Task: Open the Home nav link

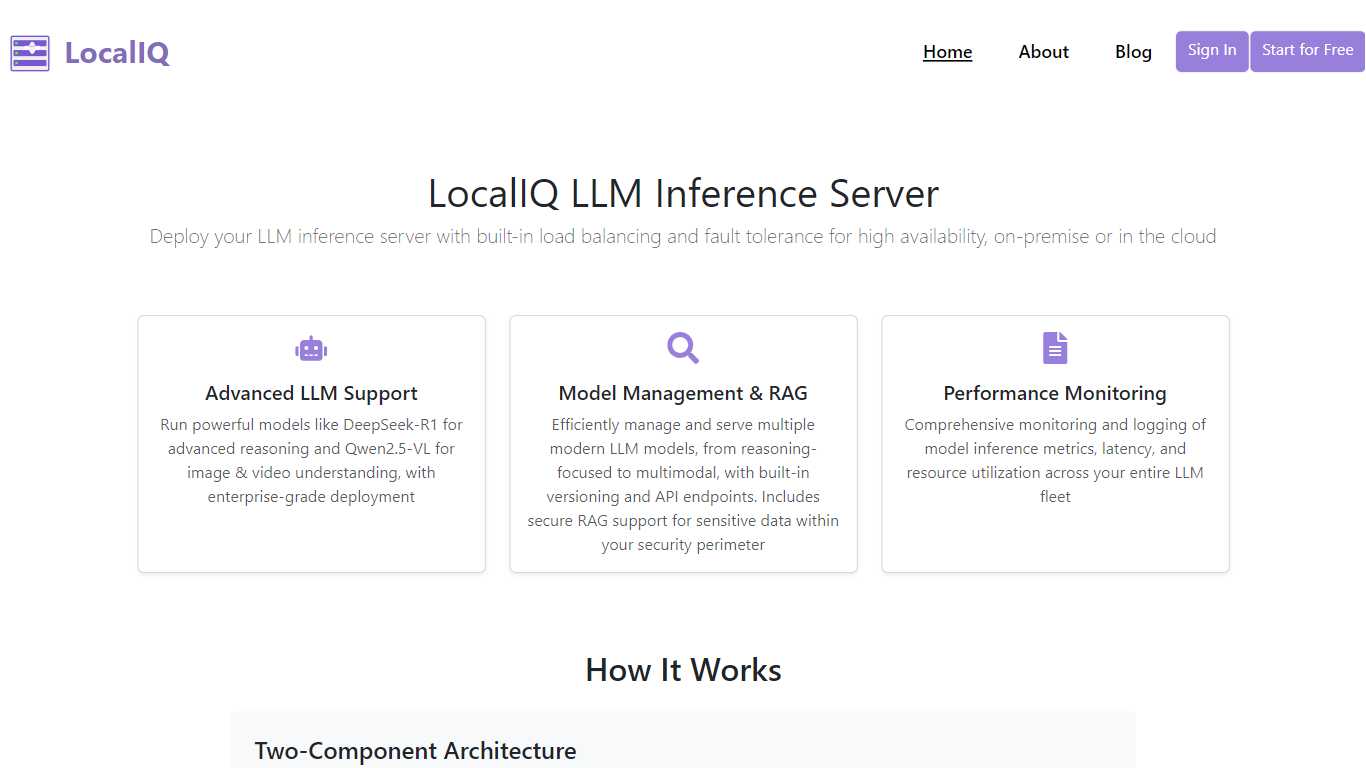Action: coord(947,52)
